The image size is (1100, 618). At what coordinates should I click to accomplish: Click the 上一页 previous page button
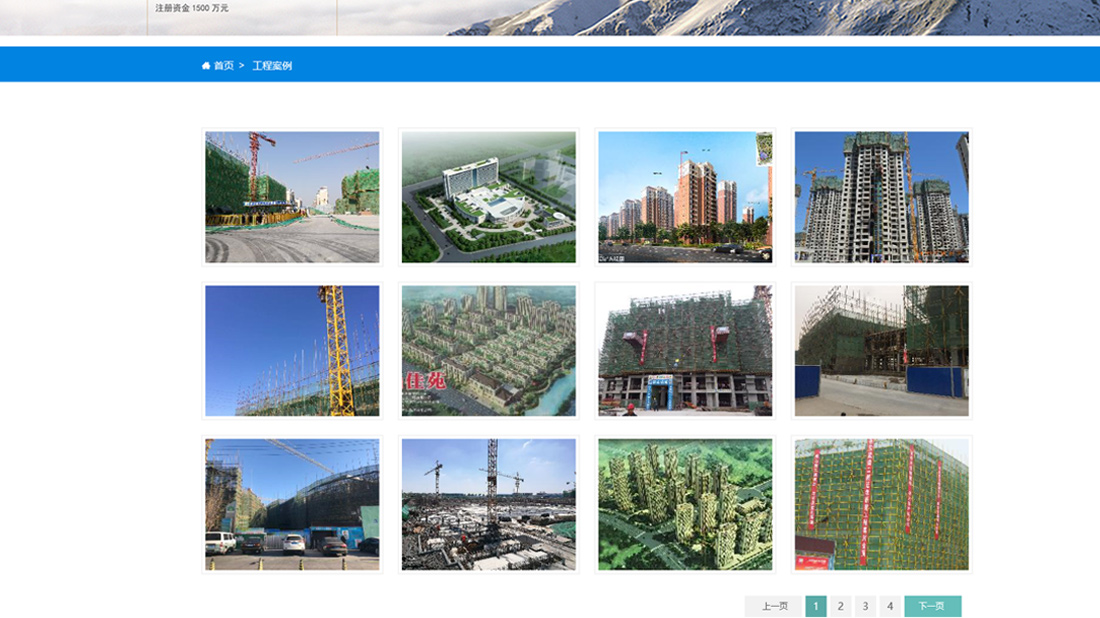[773, 605]
